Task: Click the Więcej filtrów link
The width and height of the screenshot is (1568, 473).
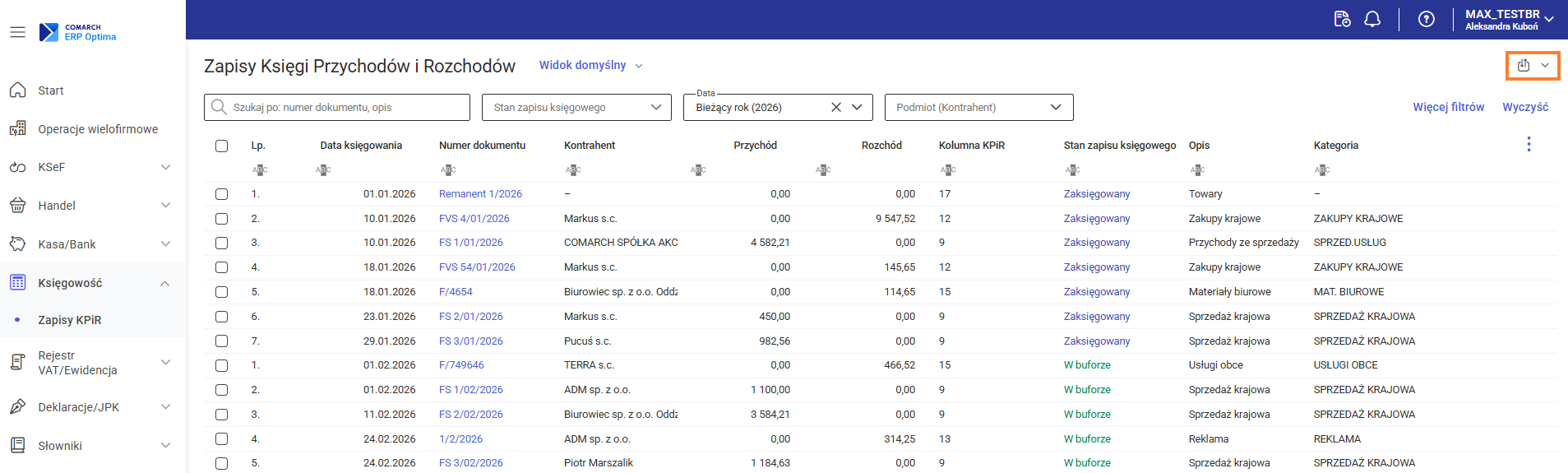Action: (x=1448, y=107)
